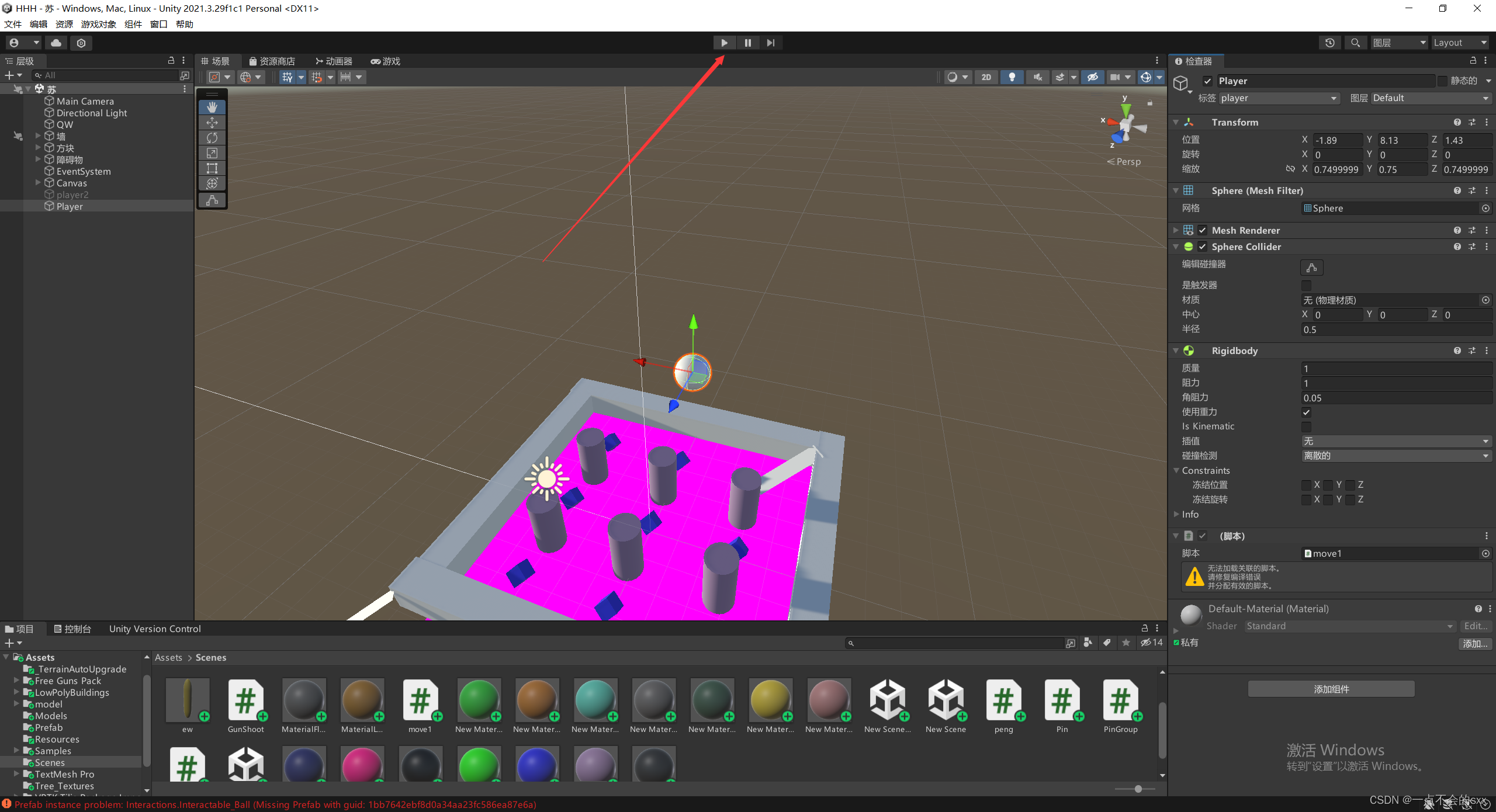Select the Move tool
The height and width of the screenshot is (812, 1496).
tap(212, 122)
